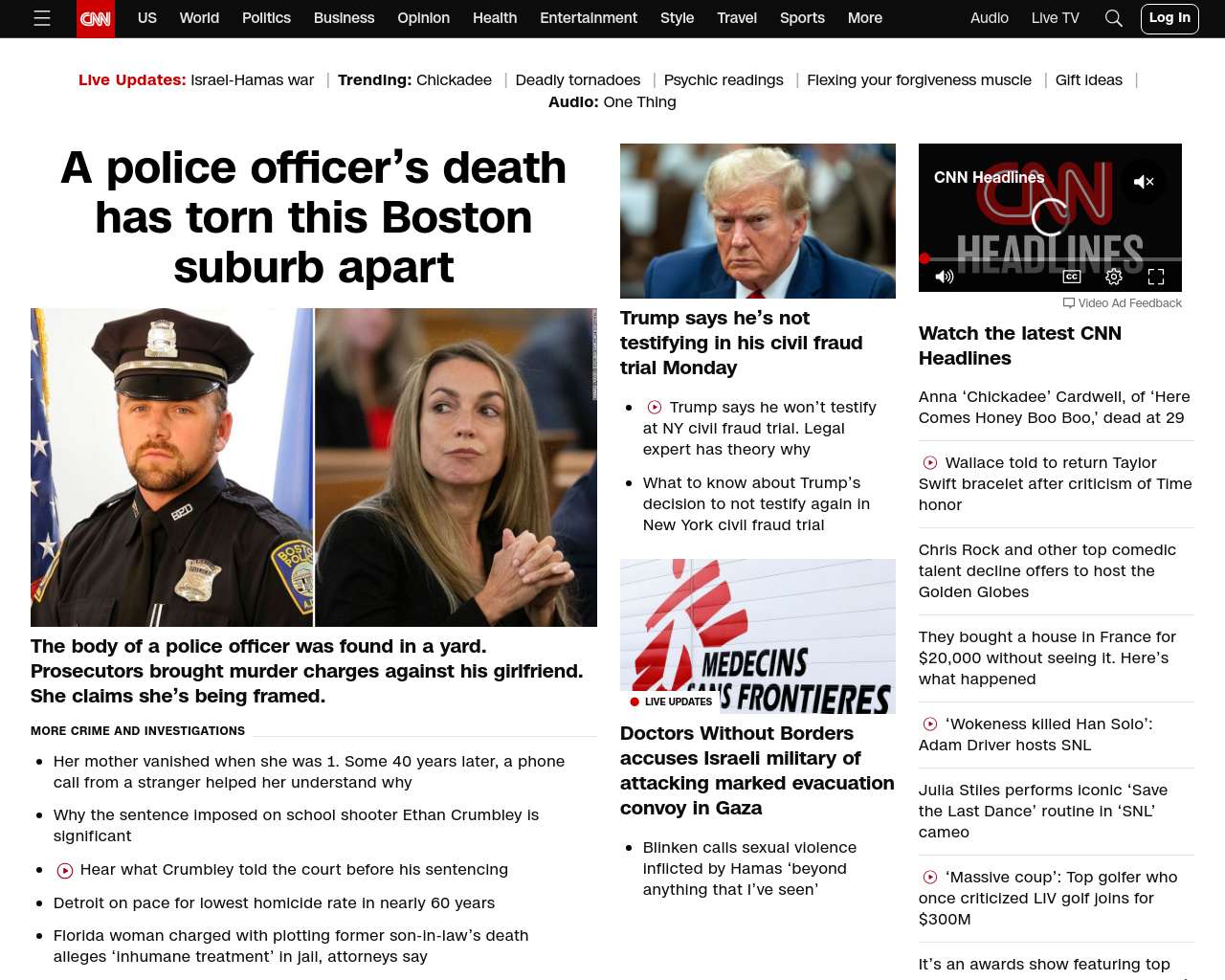This screenshot has height=980, width=1225.
Task: Open Trump not testifying Monday headline
Action: pyautogui.click(x=742, y=343)
